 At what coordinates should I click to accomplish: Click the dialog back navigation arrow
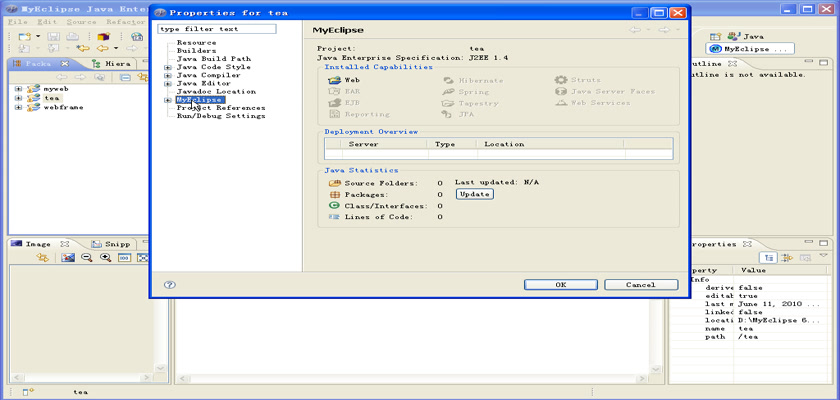635,30
